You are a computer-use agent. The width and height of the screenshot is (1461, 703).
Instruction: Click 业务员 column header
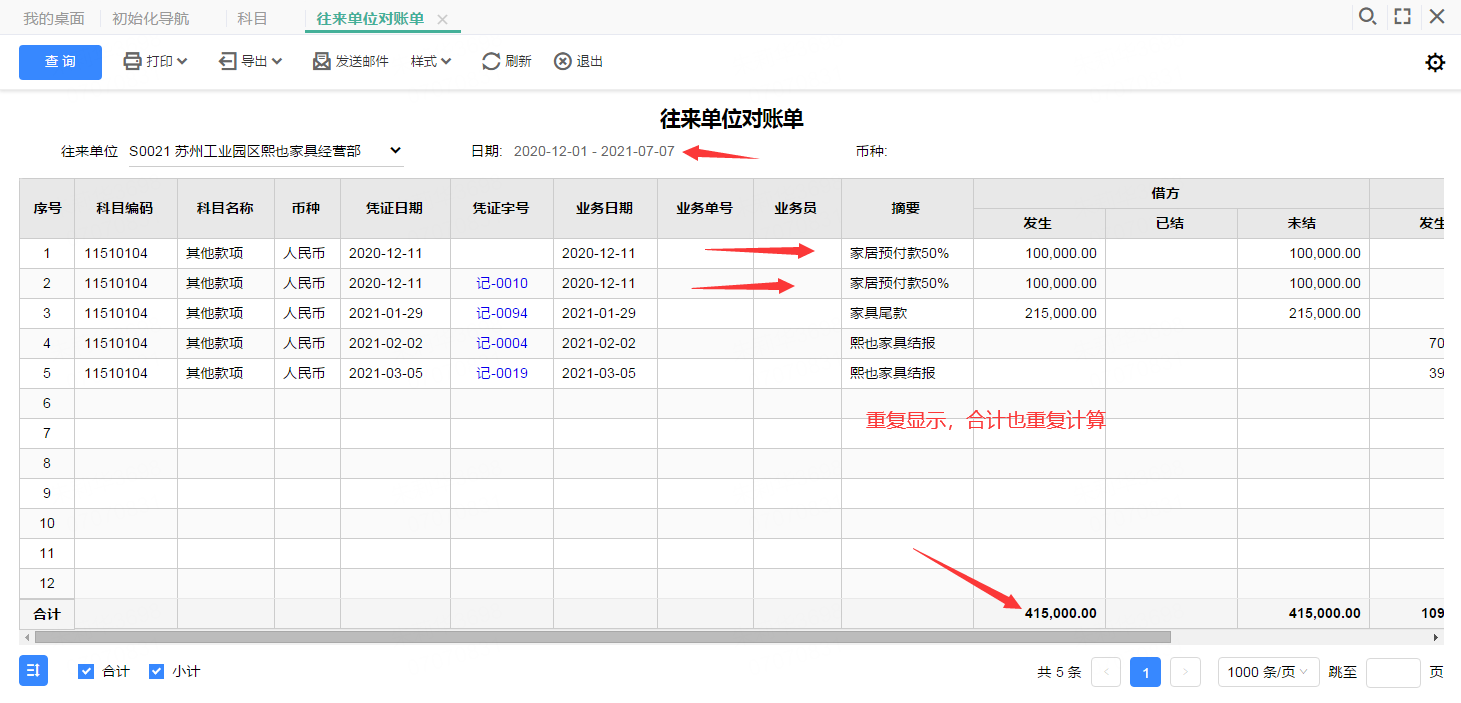pyautogui.click(x=796, y=208)
